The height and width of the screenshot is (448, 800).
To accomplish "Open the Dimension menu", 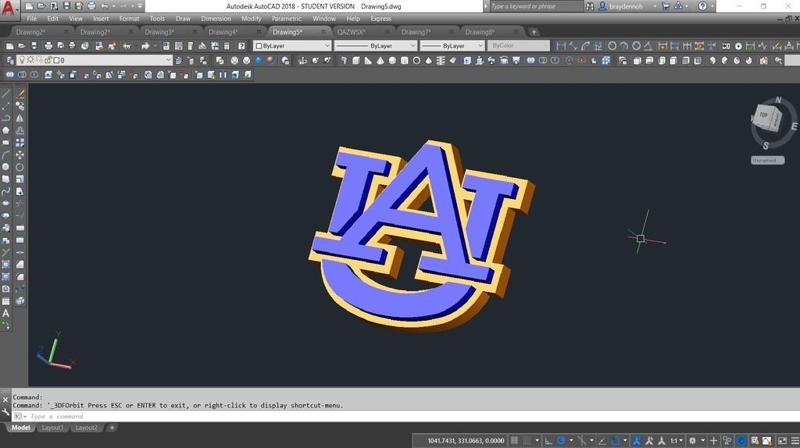I will (216, 19).
